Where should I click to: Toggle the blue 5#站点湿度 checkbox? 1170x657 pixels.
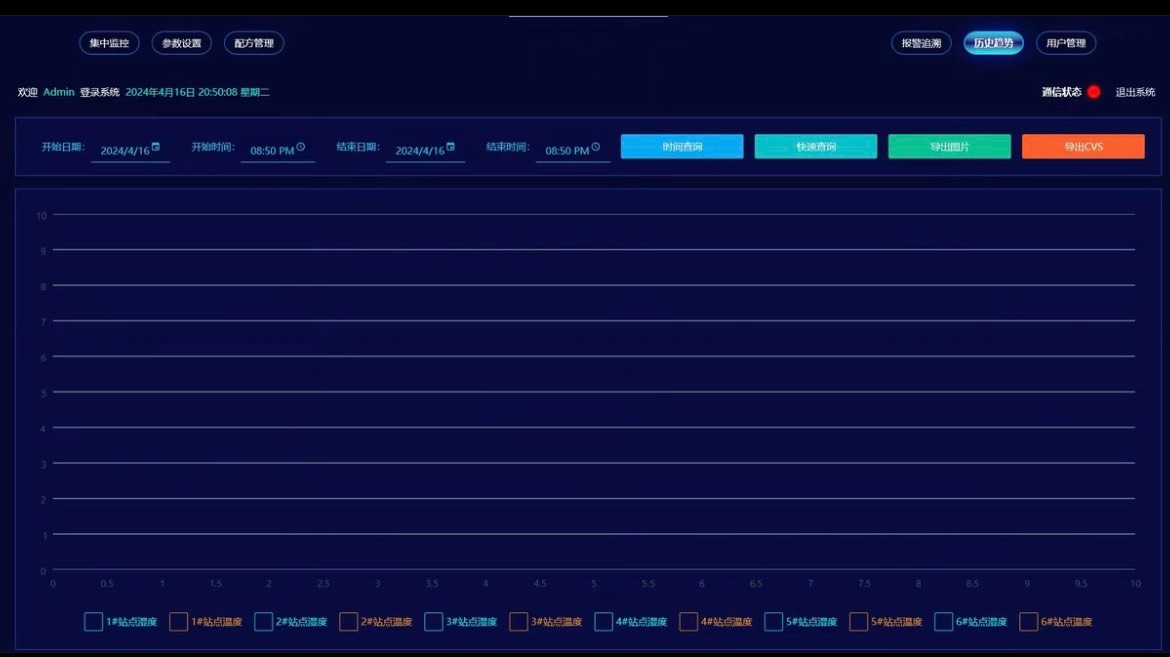774,621
